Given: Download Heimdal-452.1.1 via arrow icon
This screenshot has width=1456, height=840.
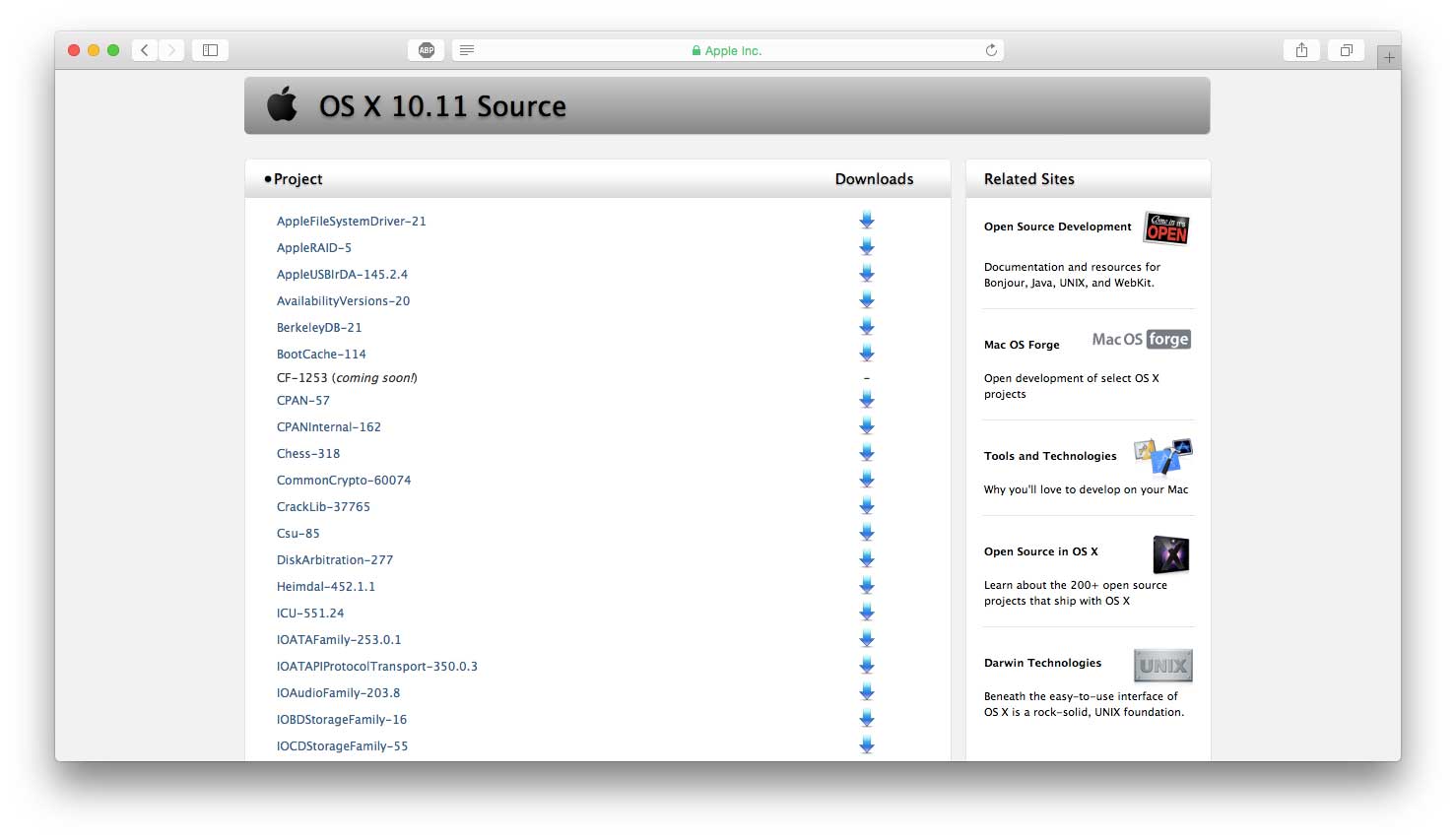Looking at the screenshot, I should (867, 586).
